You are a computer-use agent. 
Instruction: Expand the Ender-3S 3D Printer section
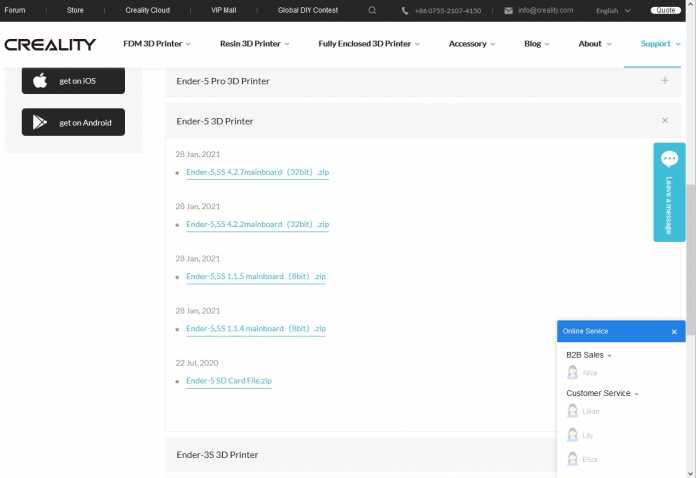360,455
